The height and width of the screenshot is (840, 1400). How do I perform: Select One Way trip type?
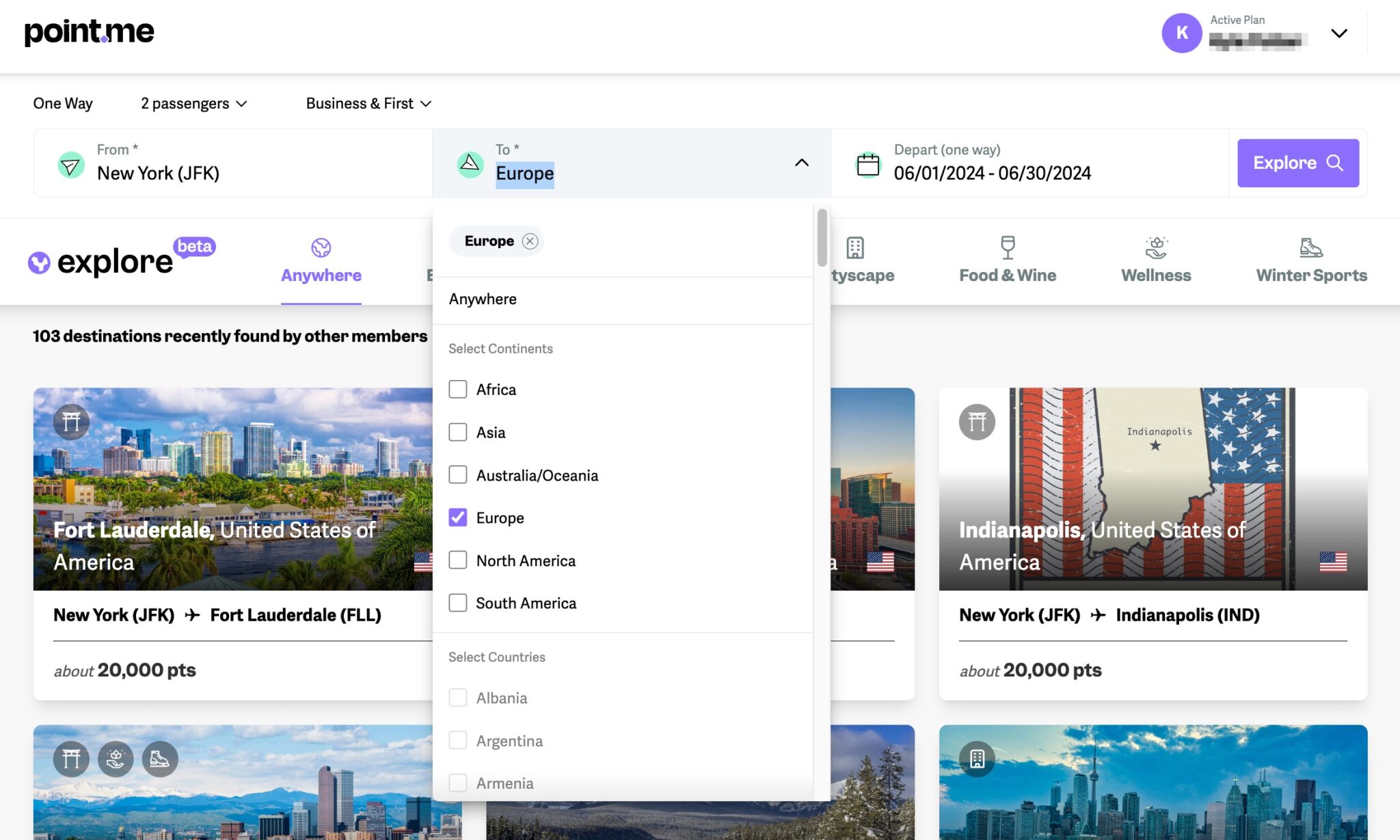[62, 103]
